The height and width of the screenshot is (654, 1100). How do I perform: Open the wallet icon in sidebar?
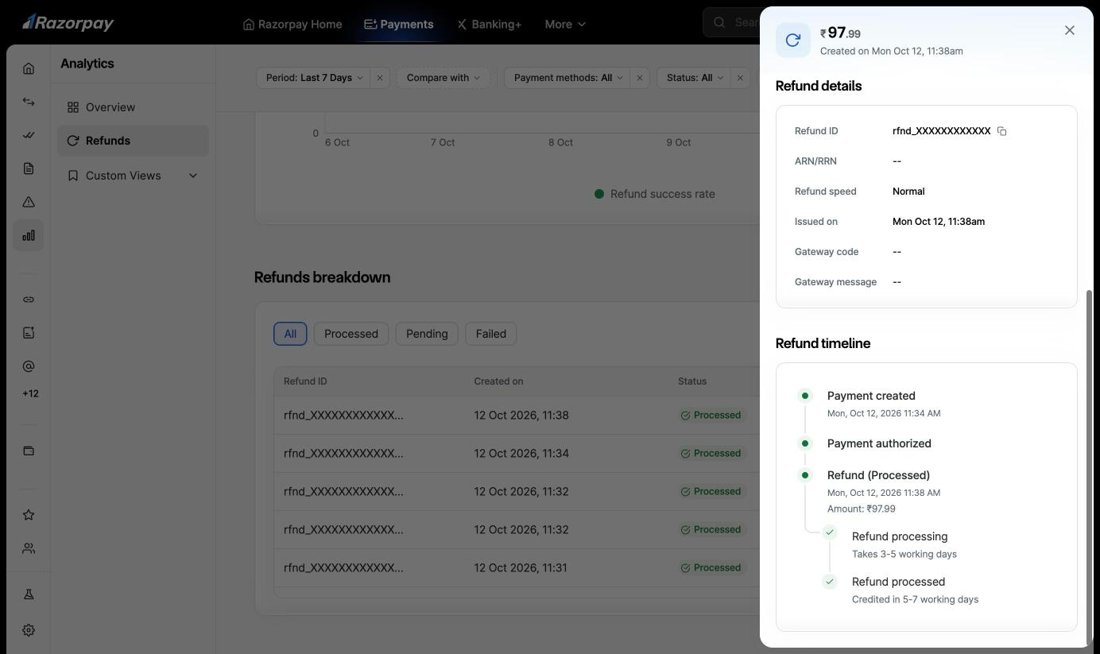point(28,451)
